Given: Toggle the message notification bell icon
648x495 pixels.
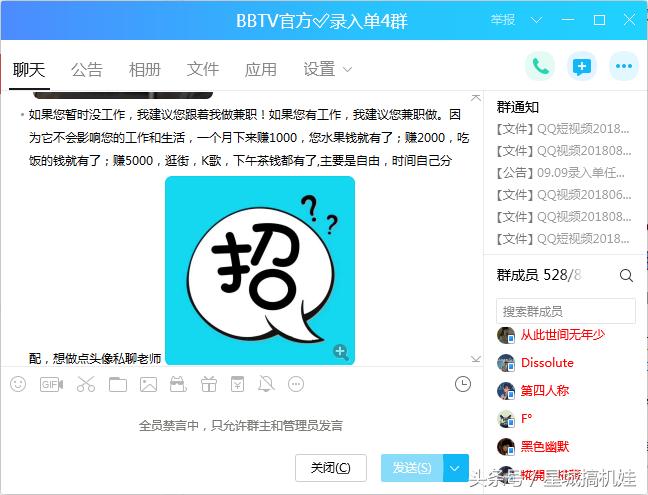Looking at the screenshot, I should (267, 384).
